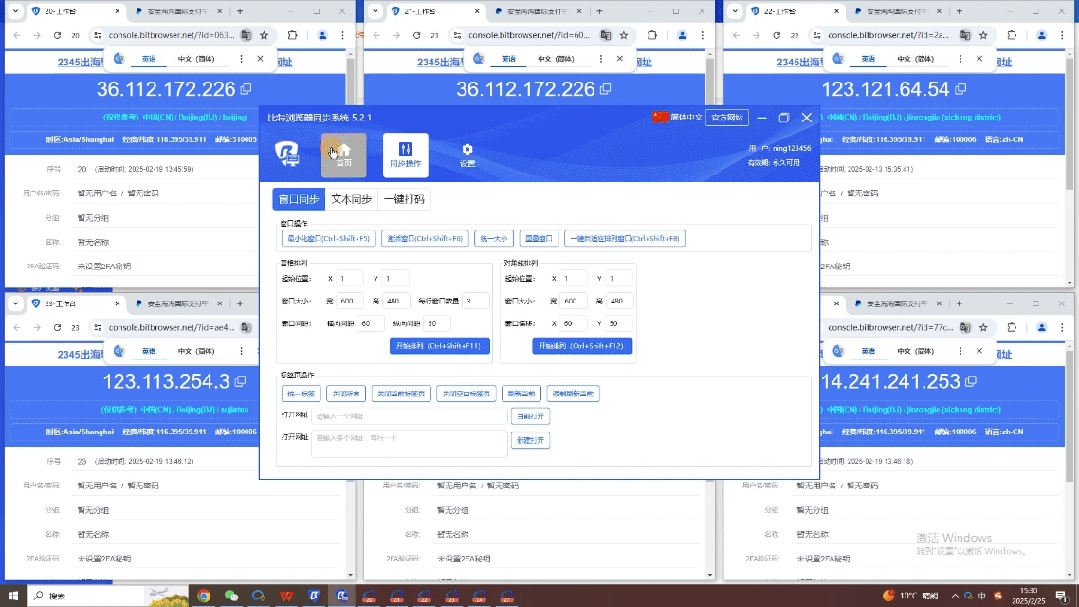Image resolution: width=1079 pixels, height=607 pixels.
Task: Open tab search chevron in 22-工作台 window
Action: click(x=735, y=12)
